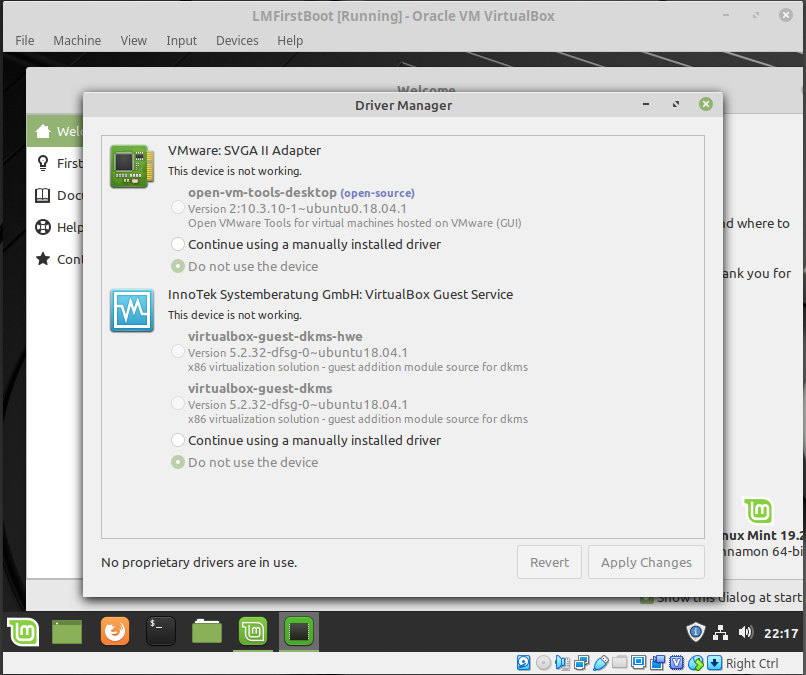Select the plain virtualbox-guest-dkms driver option
The height and width of the screenshot is (675, 806).
[178, 403]
